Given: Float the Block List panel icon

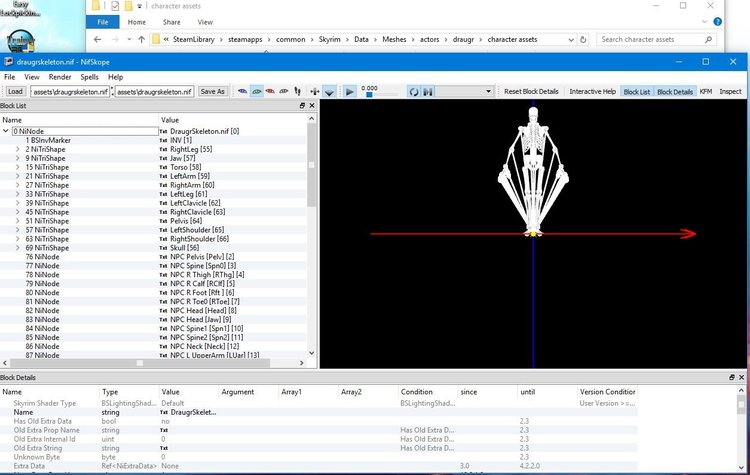Looking at the screenshot, I should click(302, 106).
